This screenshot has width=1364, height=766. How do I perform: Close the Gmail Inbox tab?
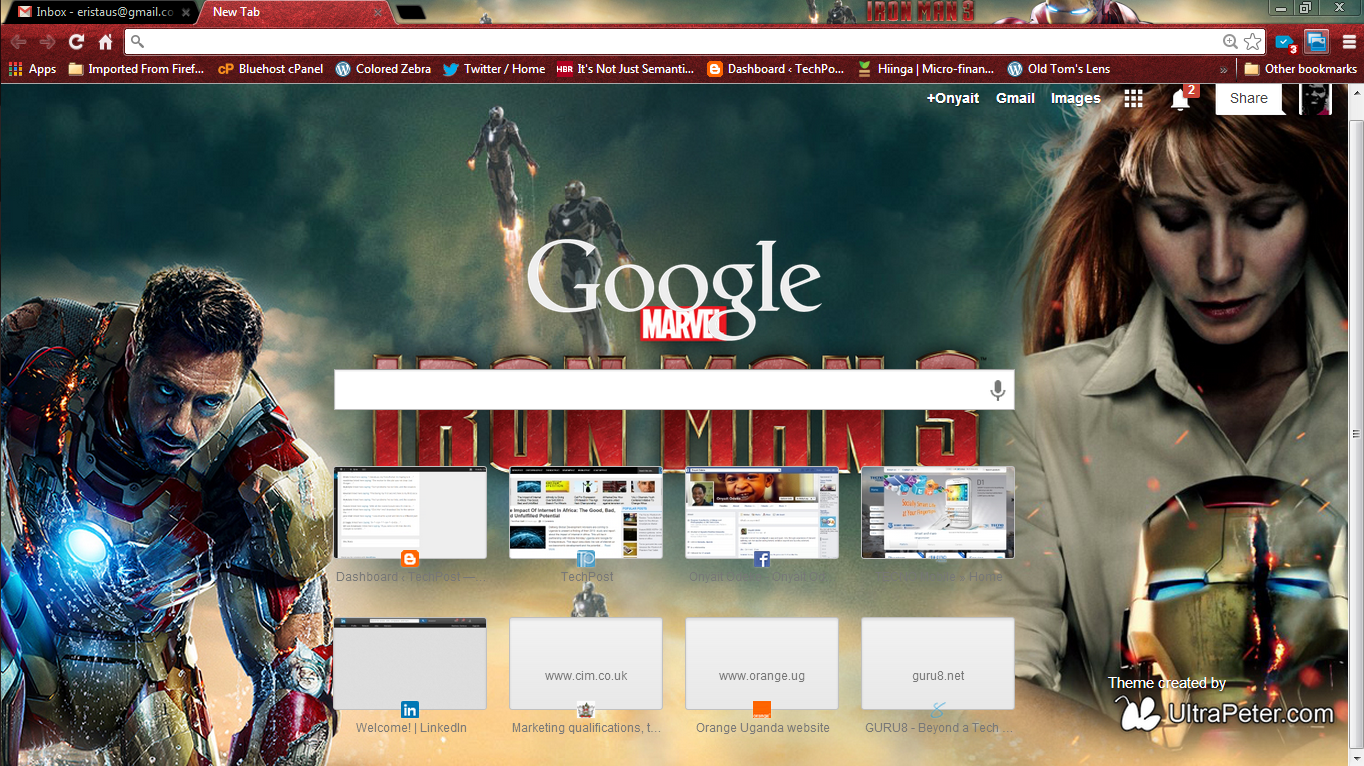184,12
